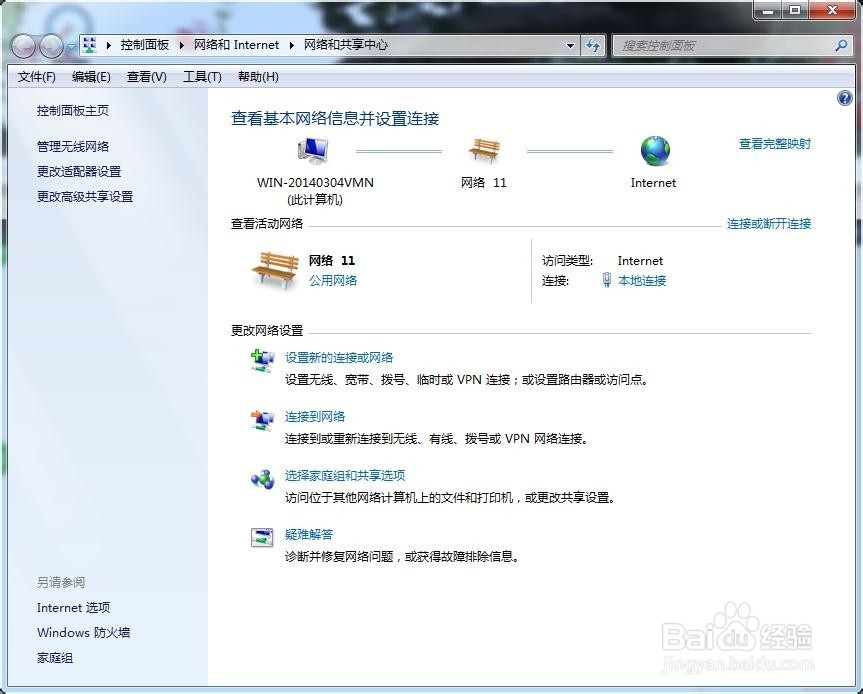The image size is (863, 694).
Task: Click the 网络 11 bench icon in active networks
Action: (x=273, y=268)
